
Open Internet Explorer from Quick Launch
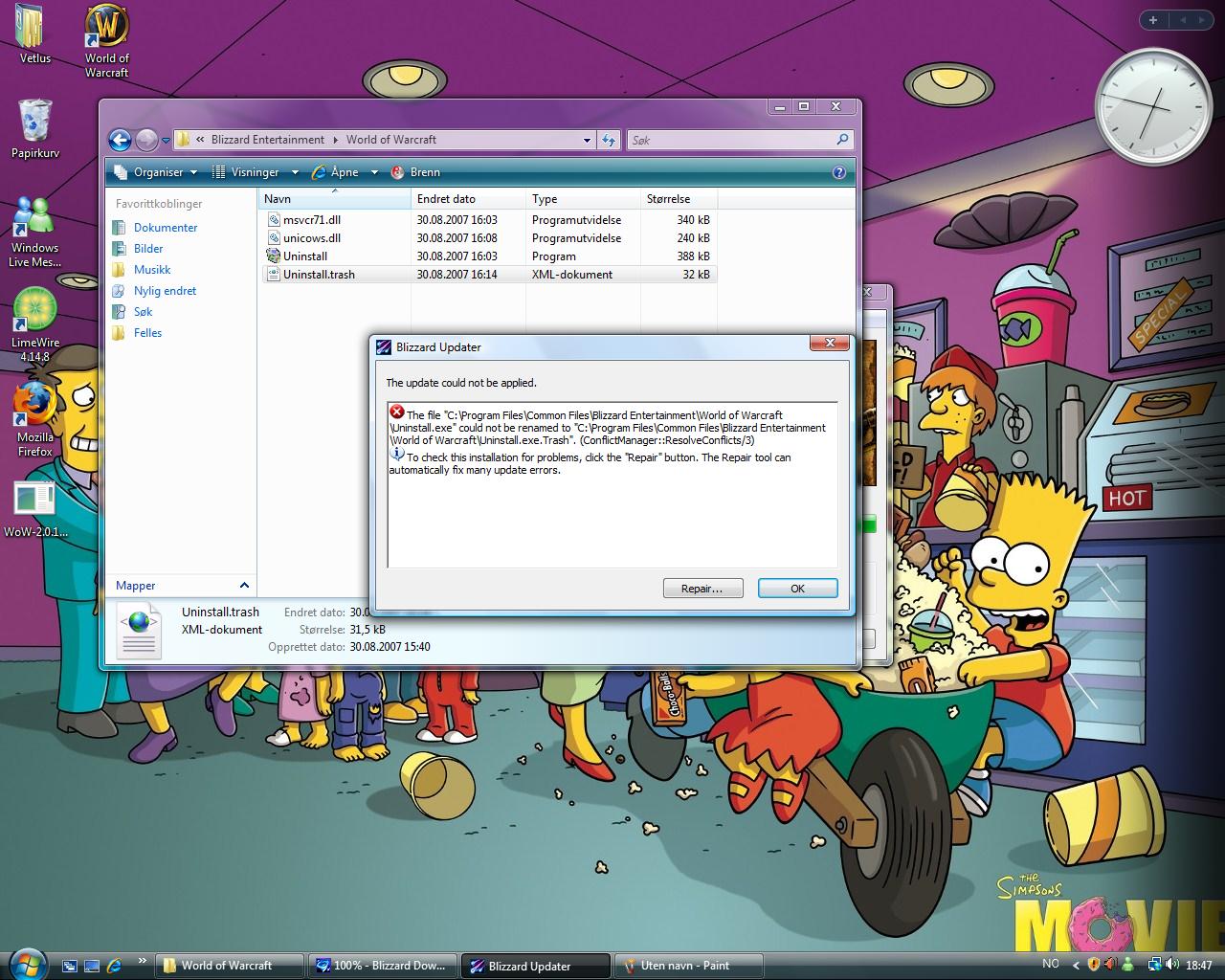pyautogui.click(x=114, y=966)
